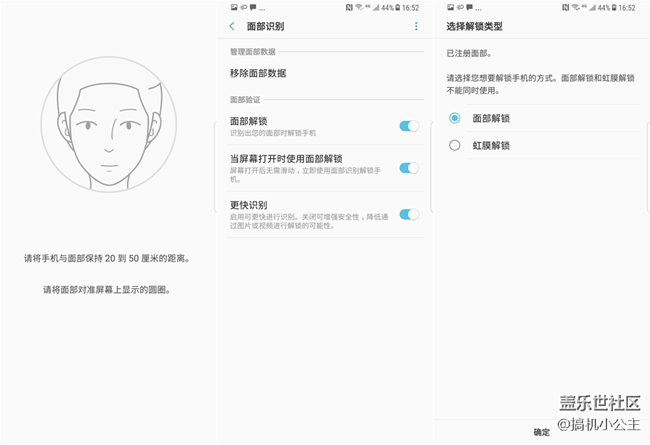650x445 pixels.
Task: Disable 当屏幕打开时使用面部解锁 switch
Action: click(x=408, y=168)
